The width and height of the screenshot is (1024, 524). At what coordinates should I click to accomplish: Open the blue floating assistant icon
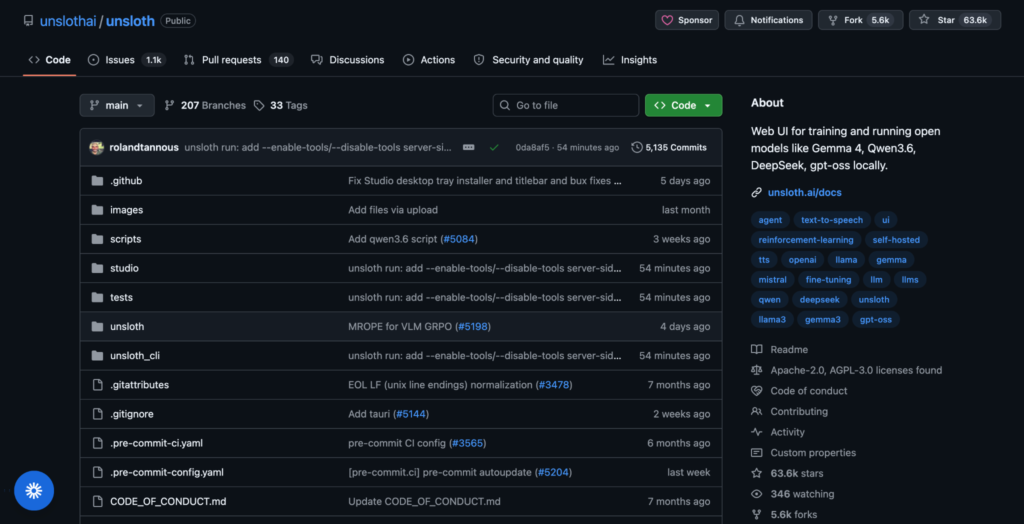pos(34,491)
